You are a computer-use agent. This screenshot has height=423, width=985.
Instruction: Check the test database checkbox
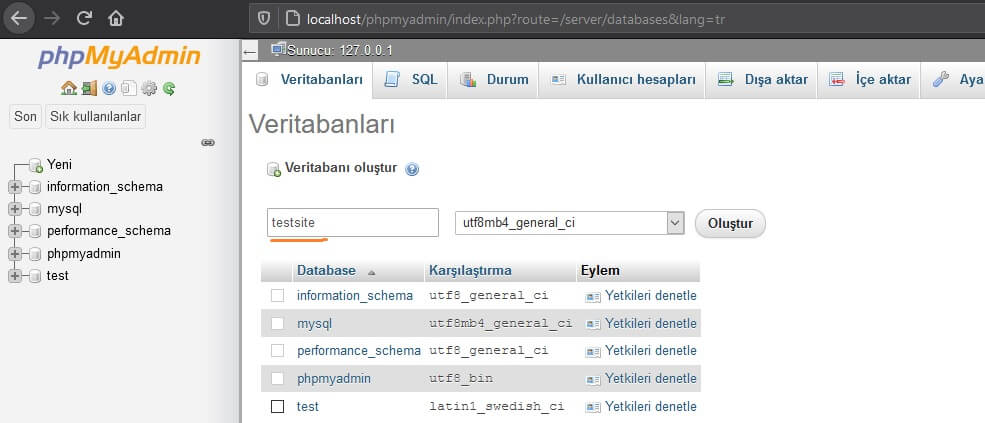click(278, 406)
